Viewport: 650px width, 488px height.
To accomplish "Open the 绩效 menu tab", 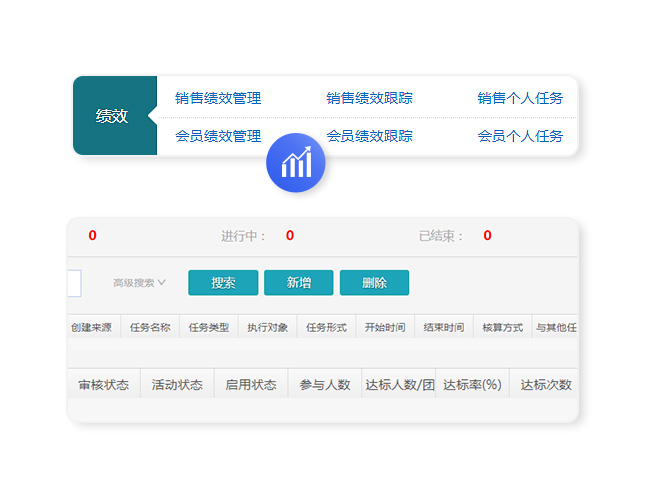I will click(113, 116).
